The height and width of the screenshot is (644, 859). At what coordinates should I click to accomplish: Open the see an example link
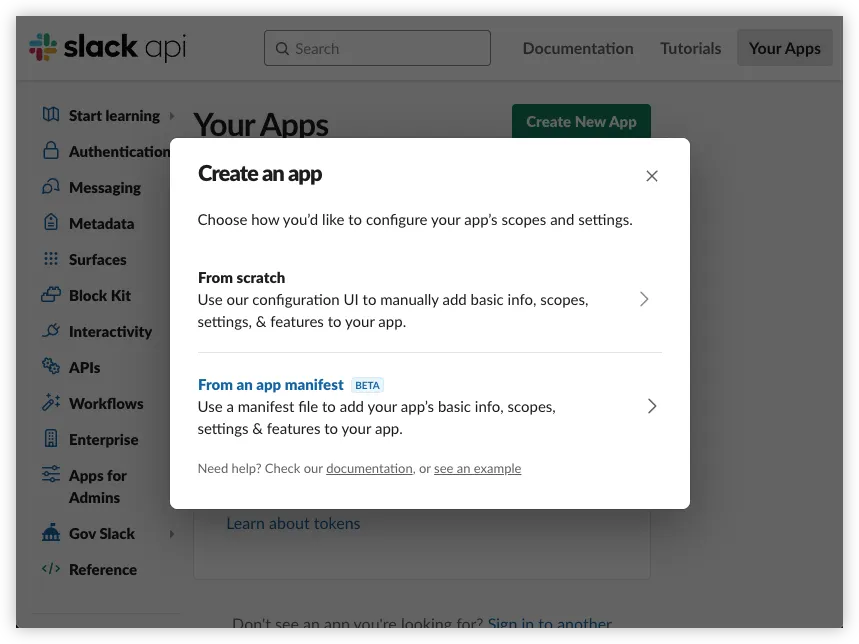tap(477, 469)
